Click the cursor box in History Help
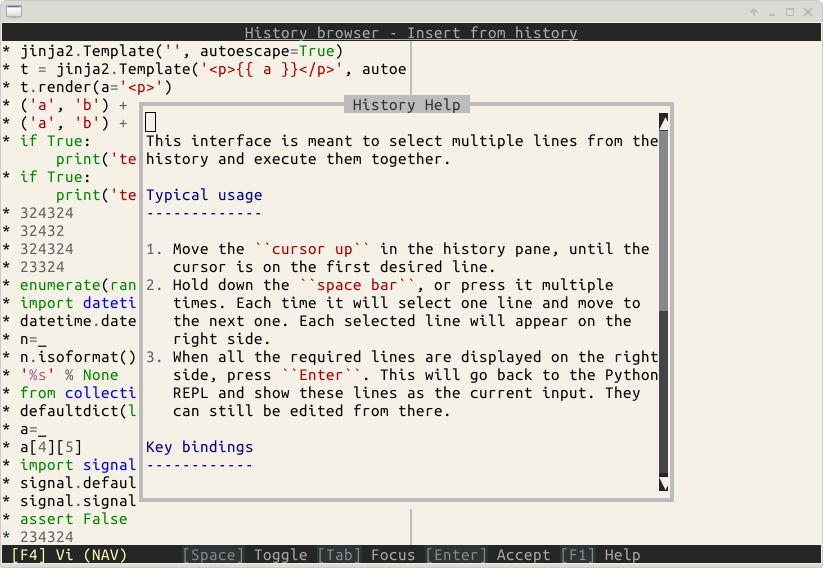 point(151,122)
